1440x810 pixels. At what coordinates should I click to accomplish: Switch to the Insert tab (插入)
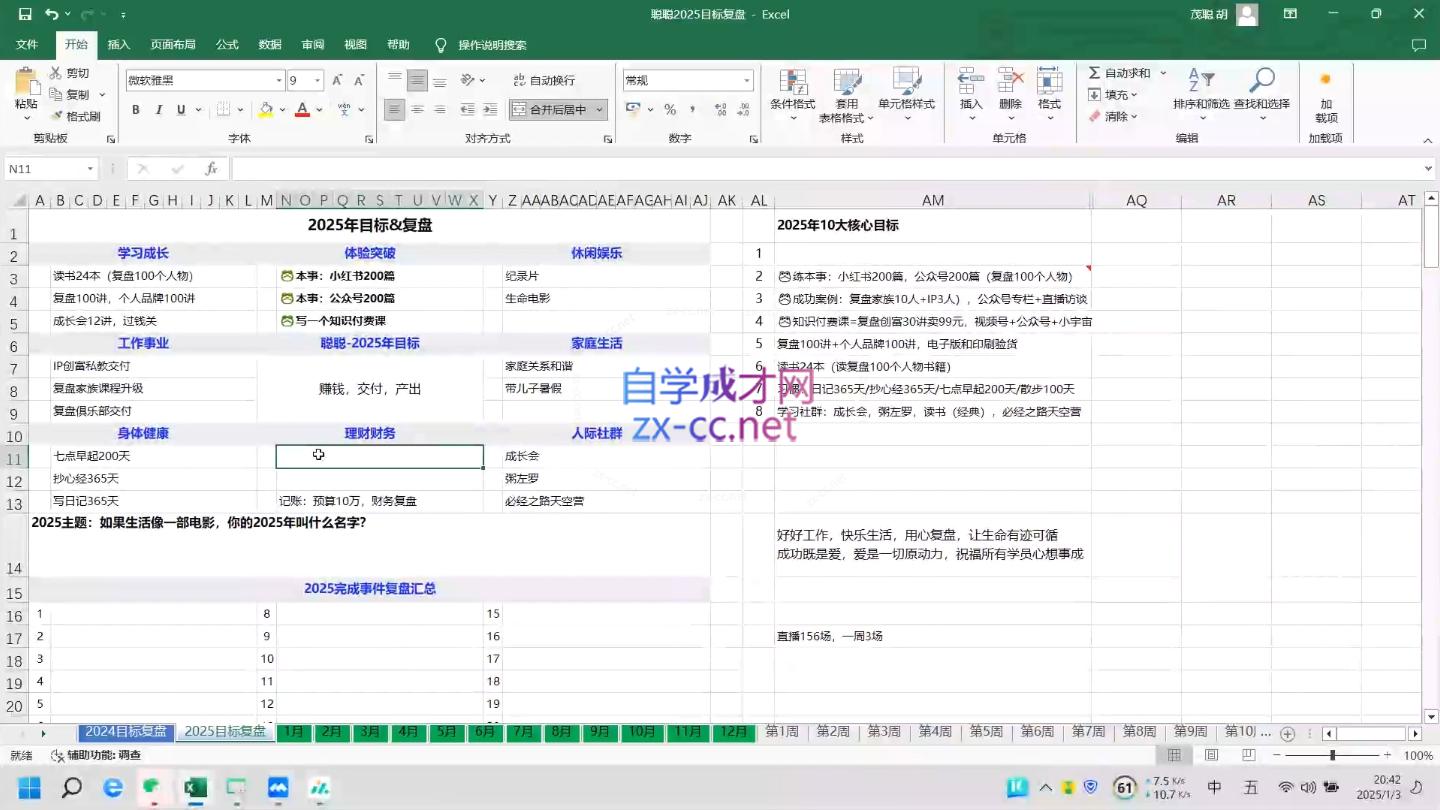119,45
